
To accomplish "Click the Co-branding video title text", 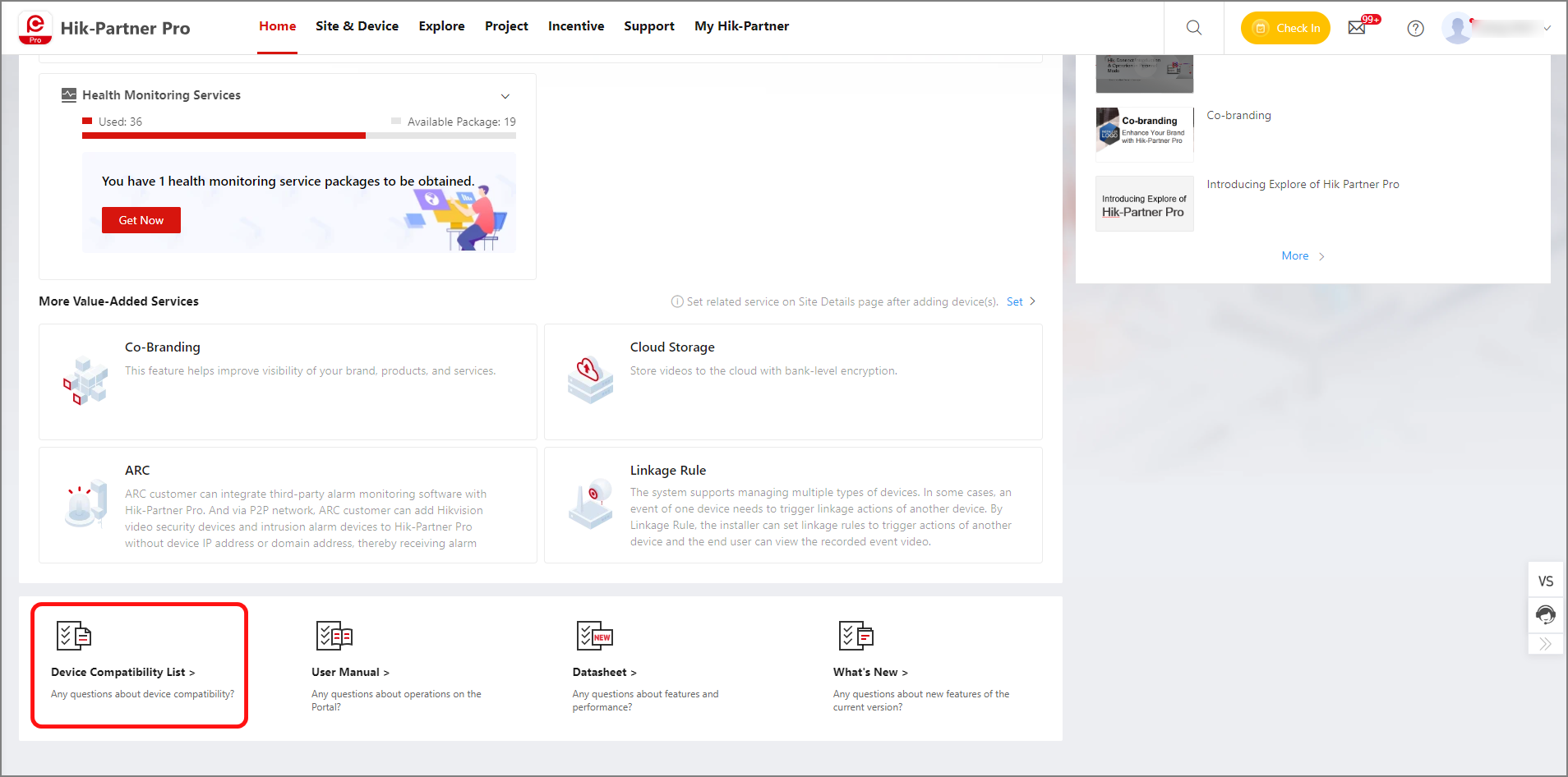I will point(1238,115).
